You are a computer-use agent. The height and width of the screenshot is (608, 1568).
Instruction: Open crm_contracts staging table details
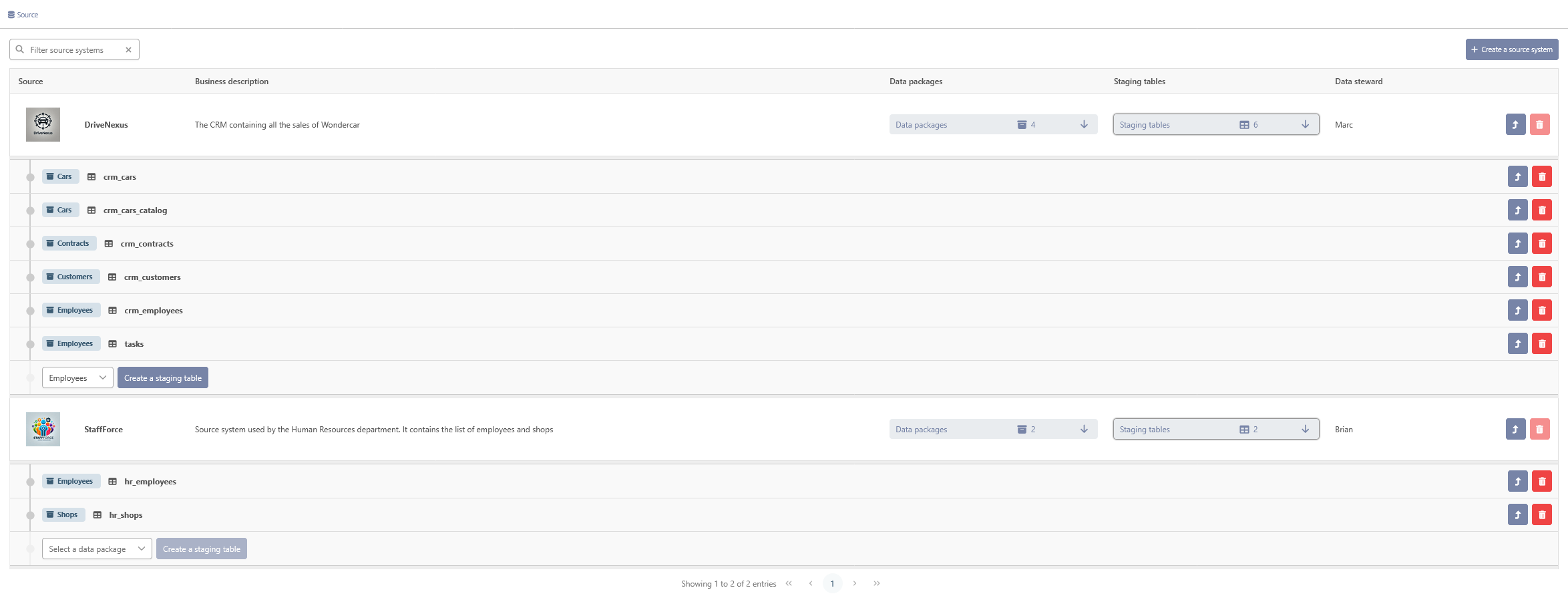(1517, 243)
